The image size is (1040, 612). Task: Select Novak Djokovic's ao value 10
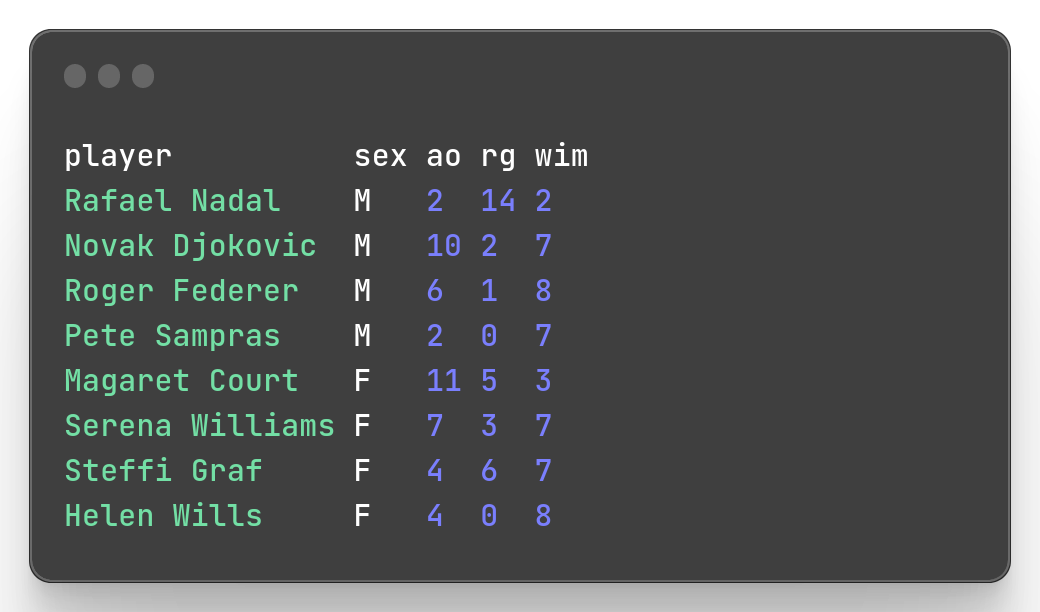point(444,246)
